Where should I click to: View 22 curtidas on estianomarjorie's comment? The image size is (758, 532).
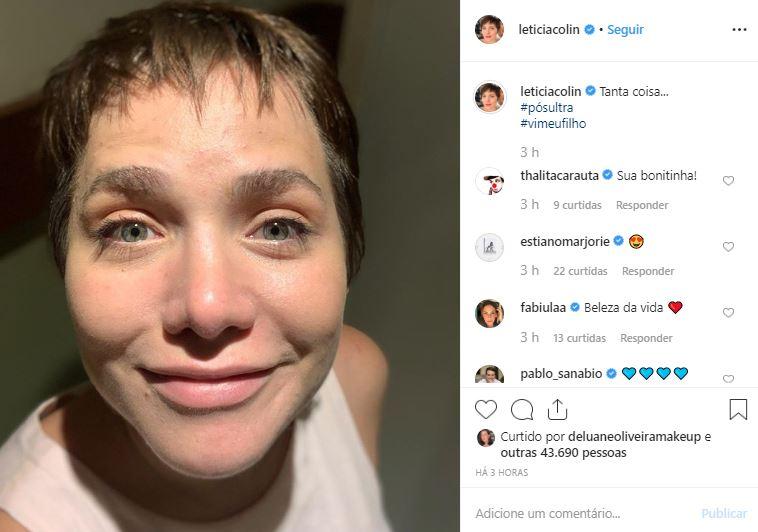coord(580,271)
